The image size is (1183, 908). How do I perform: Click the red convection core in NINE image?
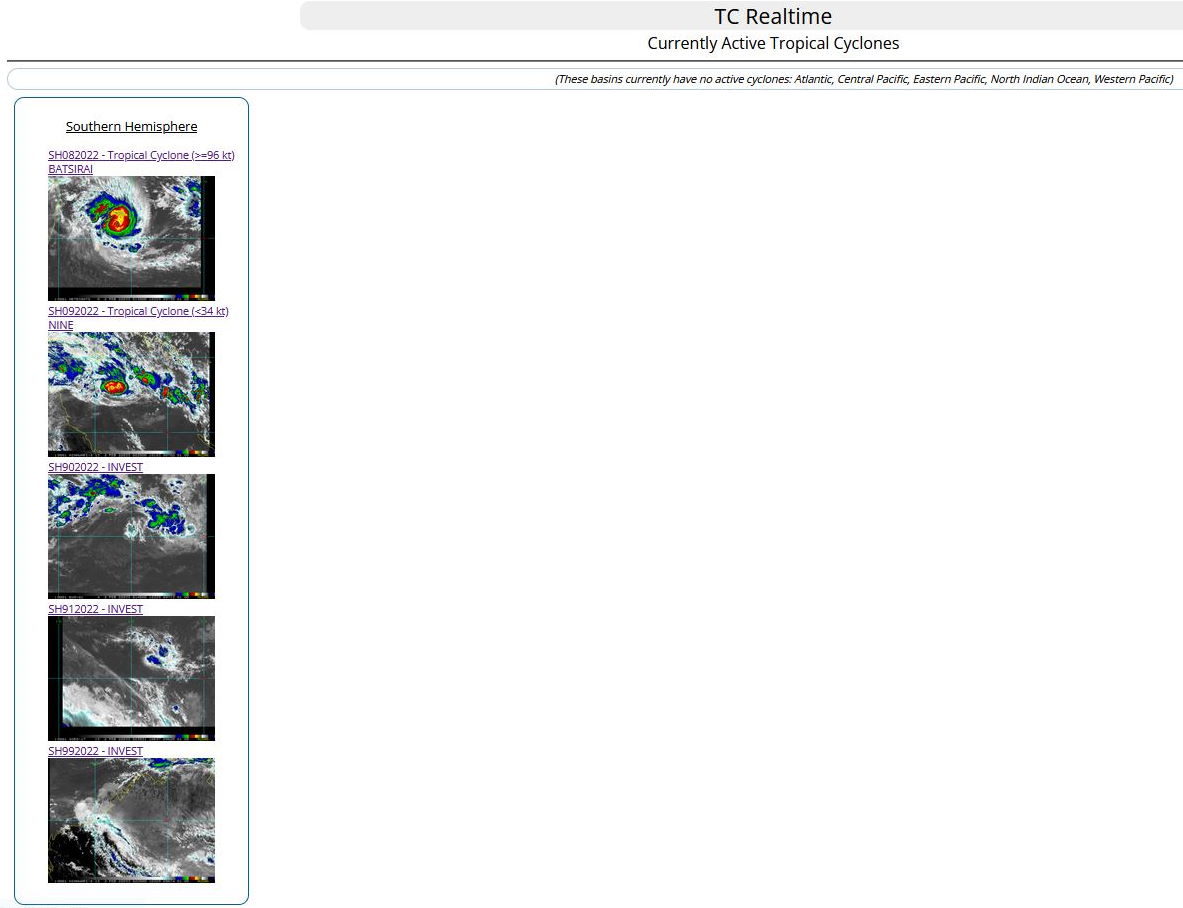click(x=114, y=386)
